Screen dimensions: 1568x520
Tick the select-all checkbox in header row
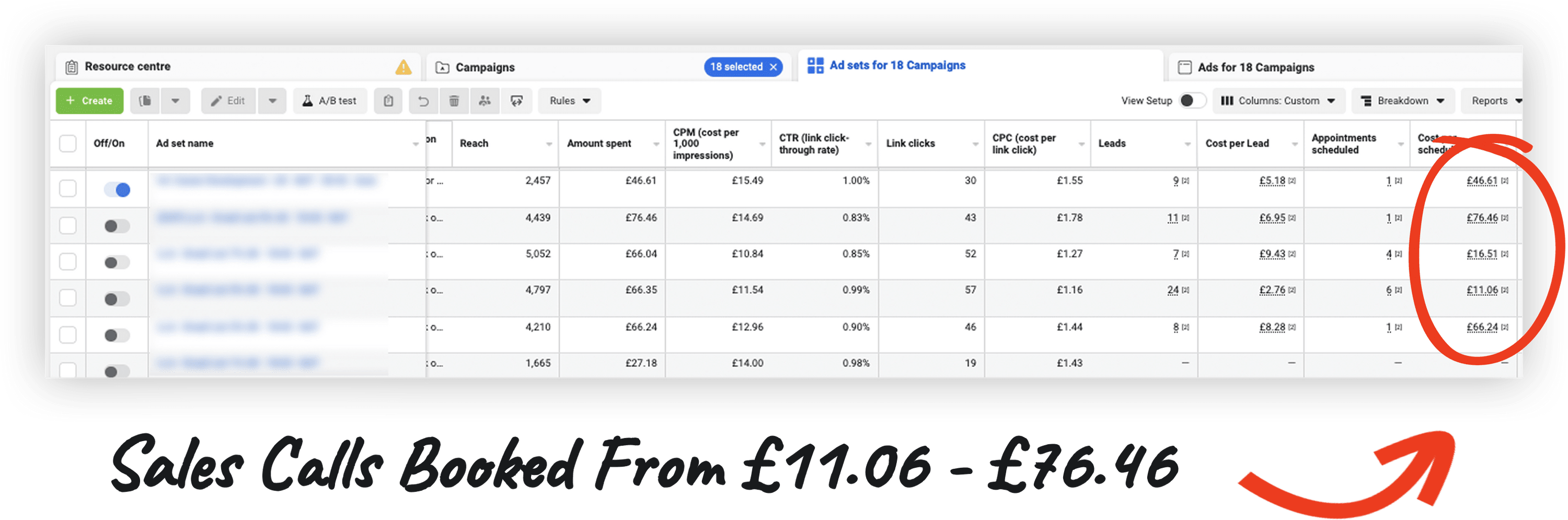coord(67,144)
